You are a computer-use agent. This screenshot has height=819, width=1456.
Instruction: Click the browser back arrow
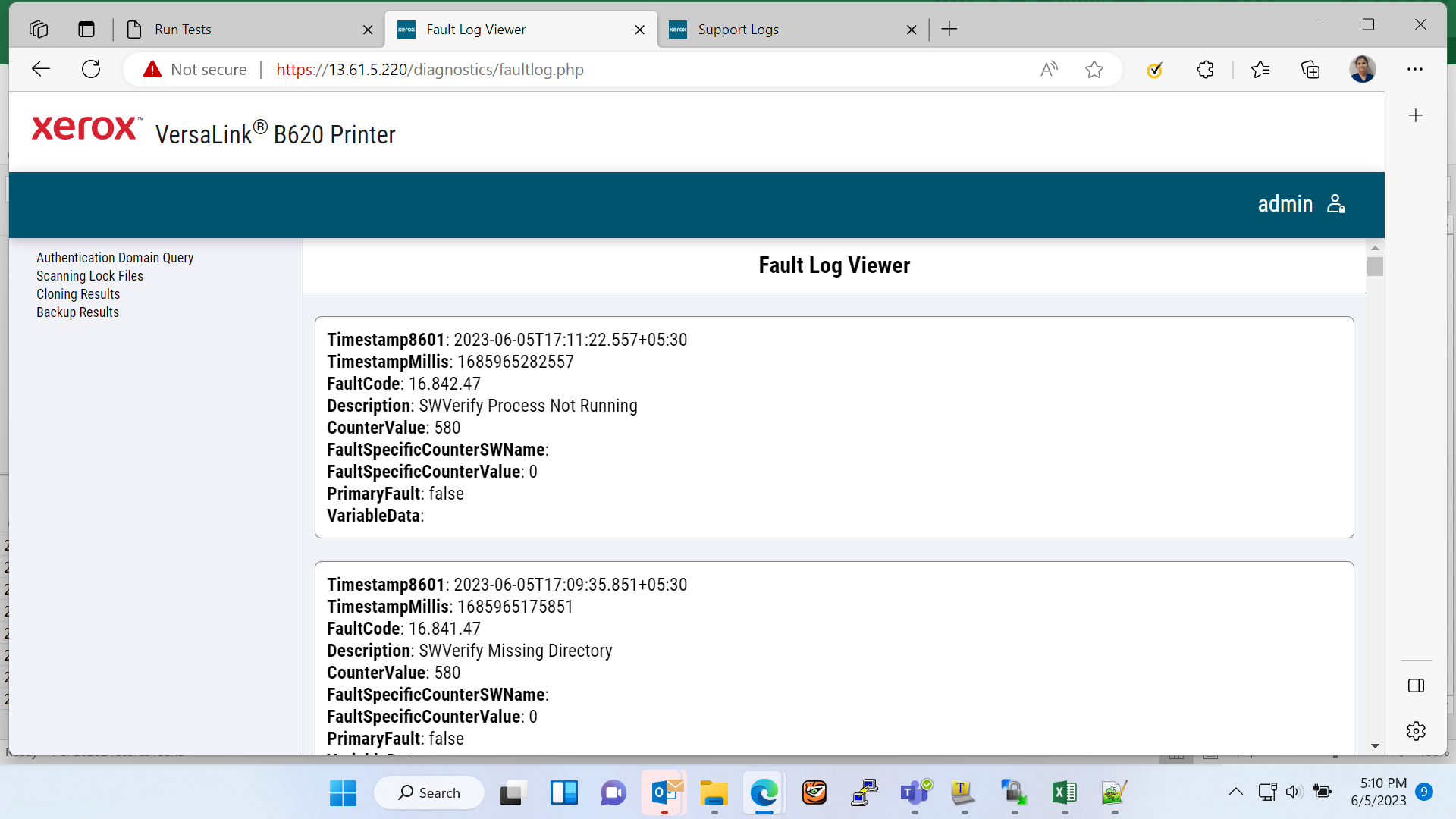[41, 69]
